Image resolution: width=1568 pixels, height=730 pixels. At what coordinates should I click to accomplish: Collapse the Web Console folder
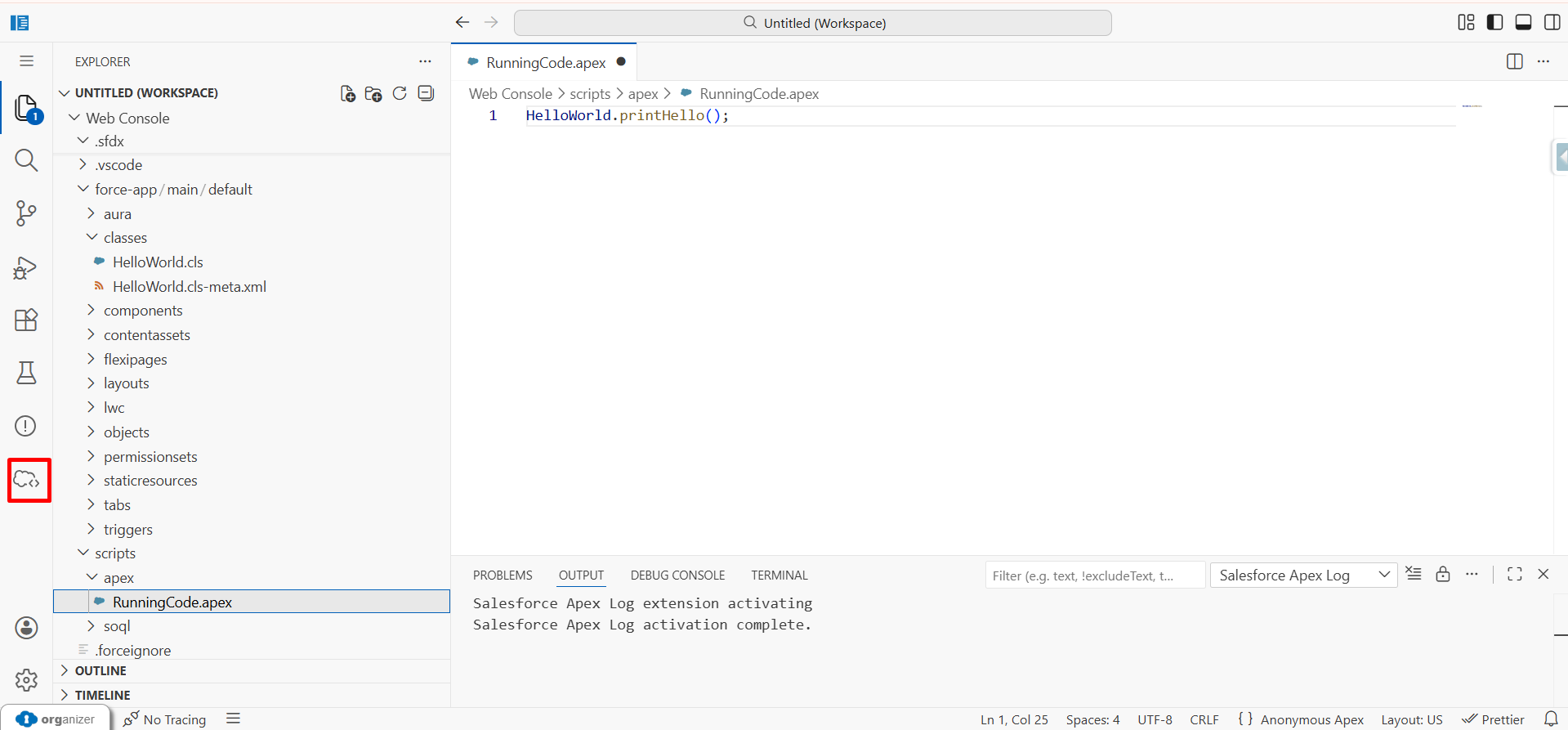[127, 118]
